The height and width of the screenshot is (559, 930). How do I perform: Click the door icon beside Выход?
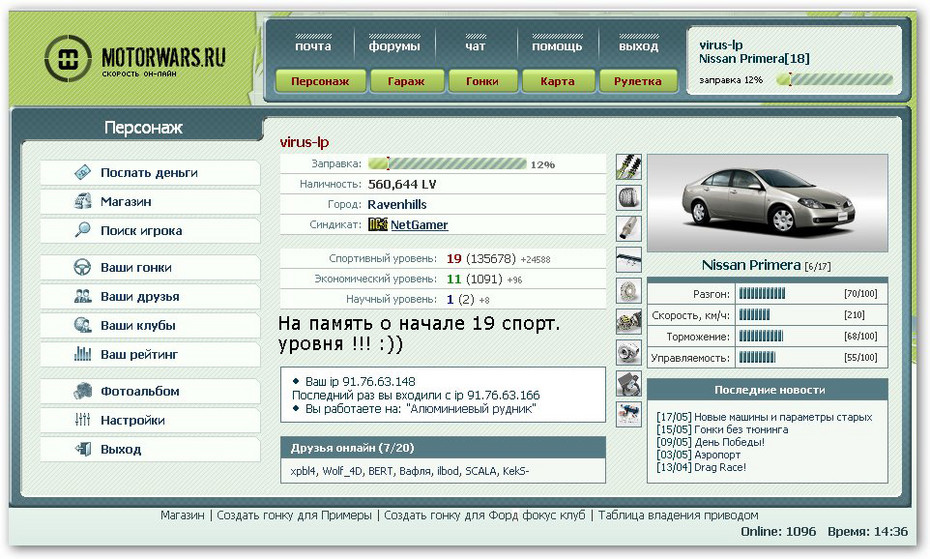82,449
